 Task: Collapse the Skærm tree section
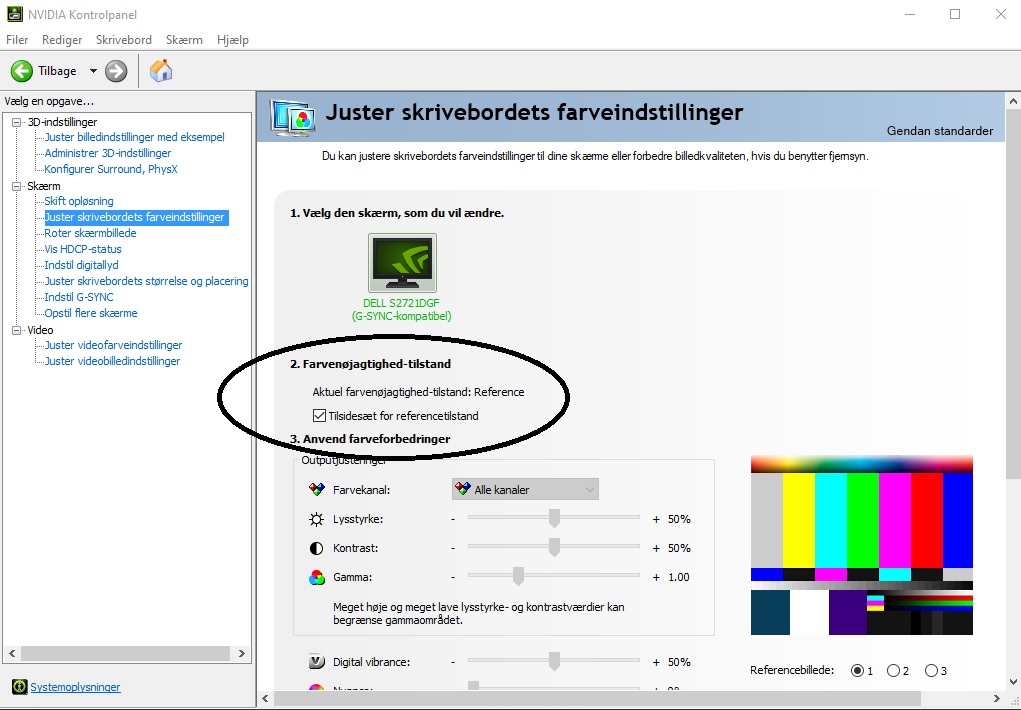coord(14,185)
